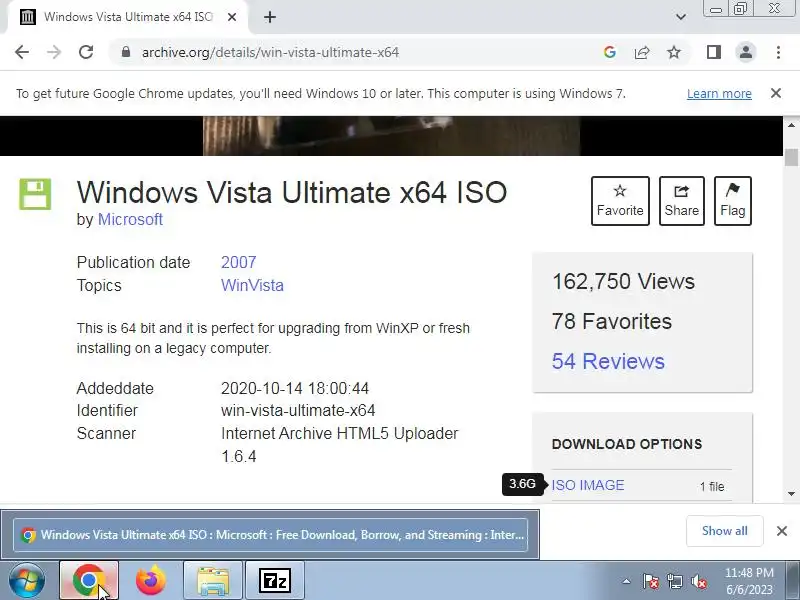Show hidden tray icons arrow
This screenshot has width=800, height=600.
[627, 581]
